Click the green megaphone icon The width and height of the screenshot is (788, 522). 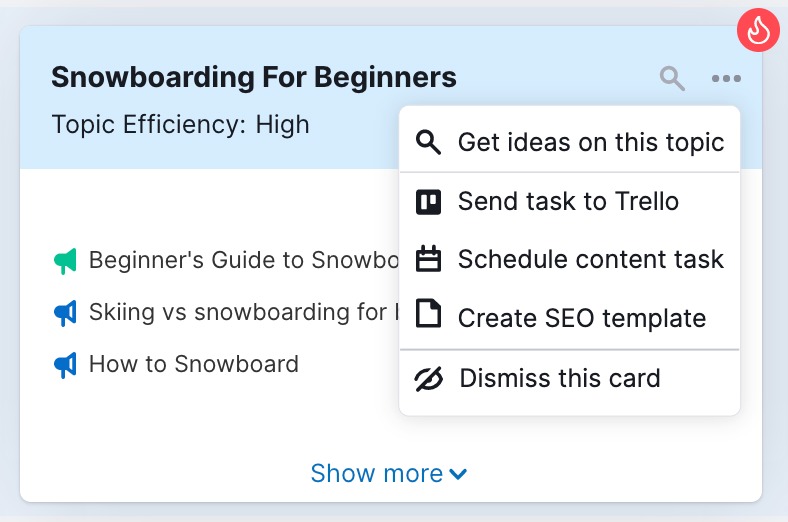[x=65, y=261]
